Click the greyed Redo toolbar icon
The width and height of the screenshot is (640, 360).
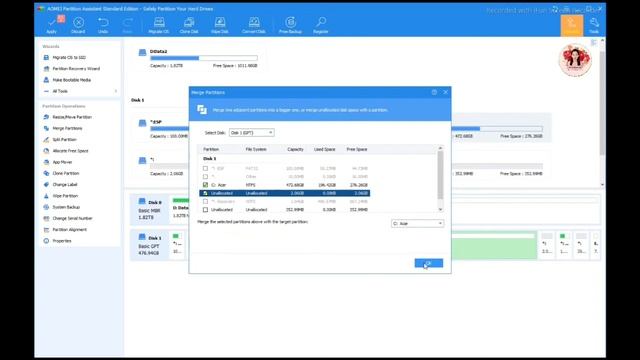click(x=127, y=25)
